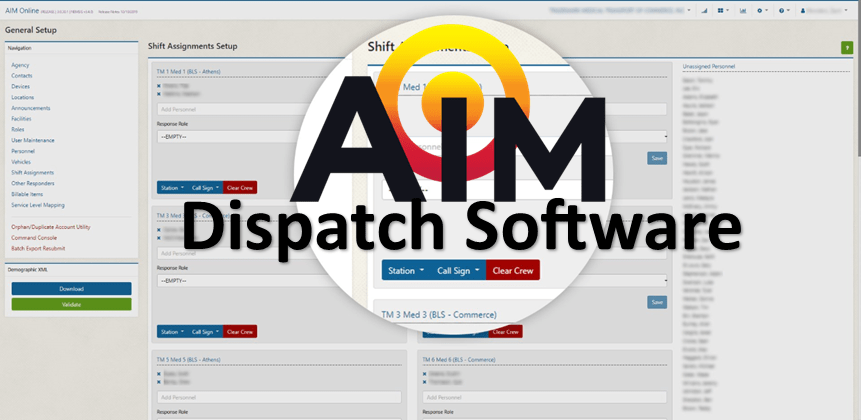This screenshot has width=861, height=420.
Task: Open the question-mark help menu in top bar
Action: coord(784,10)
